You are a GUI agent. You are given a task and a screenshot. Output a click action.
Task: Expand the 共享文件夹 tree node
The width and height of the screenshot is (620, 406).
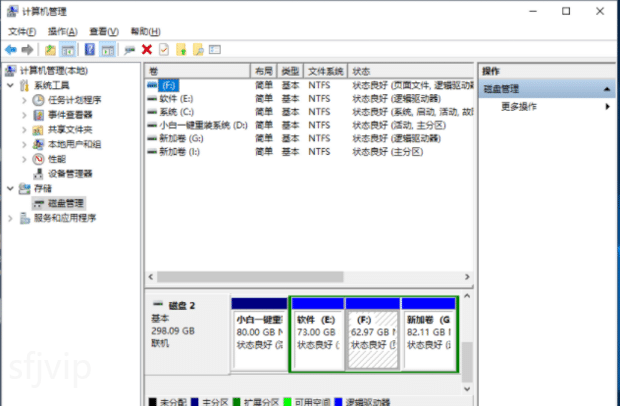(x=25, y=130)
